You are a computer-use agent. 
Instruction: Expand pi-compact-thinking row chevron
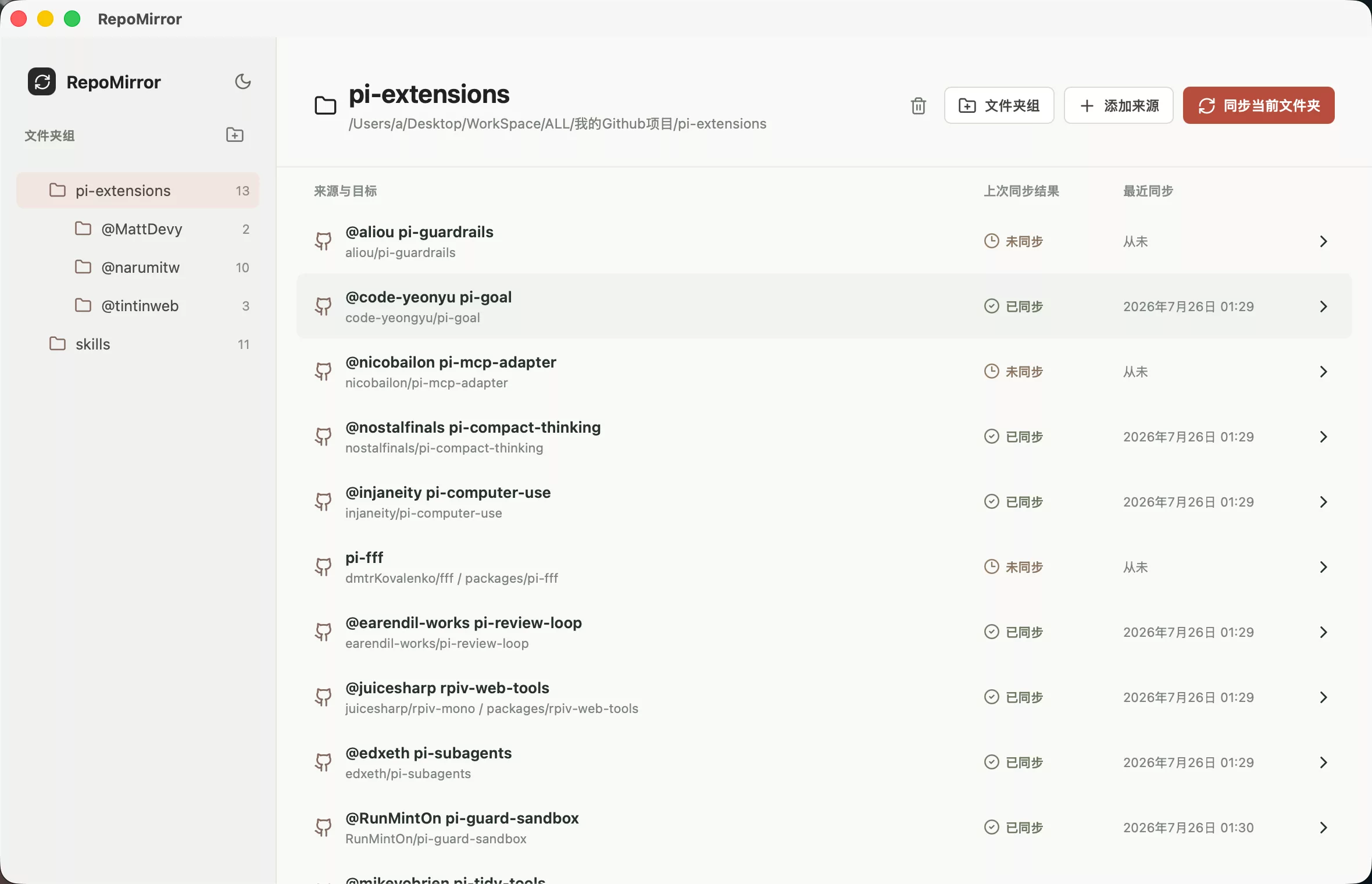[x=1323, y=436]
